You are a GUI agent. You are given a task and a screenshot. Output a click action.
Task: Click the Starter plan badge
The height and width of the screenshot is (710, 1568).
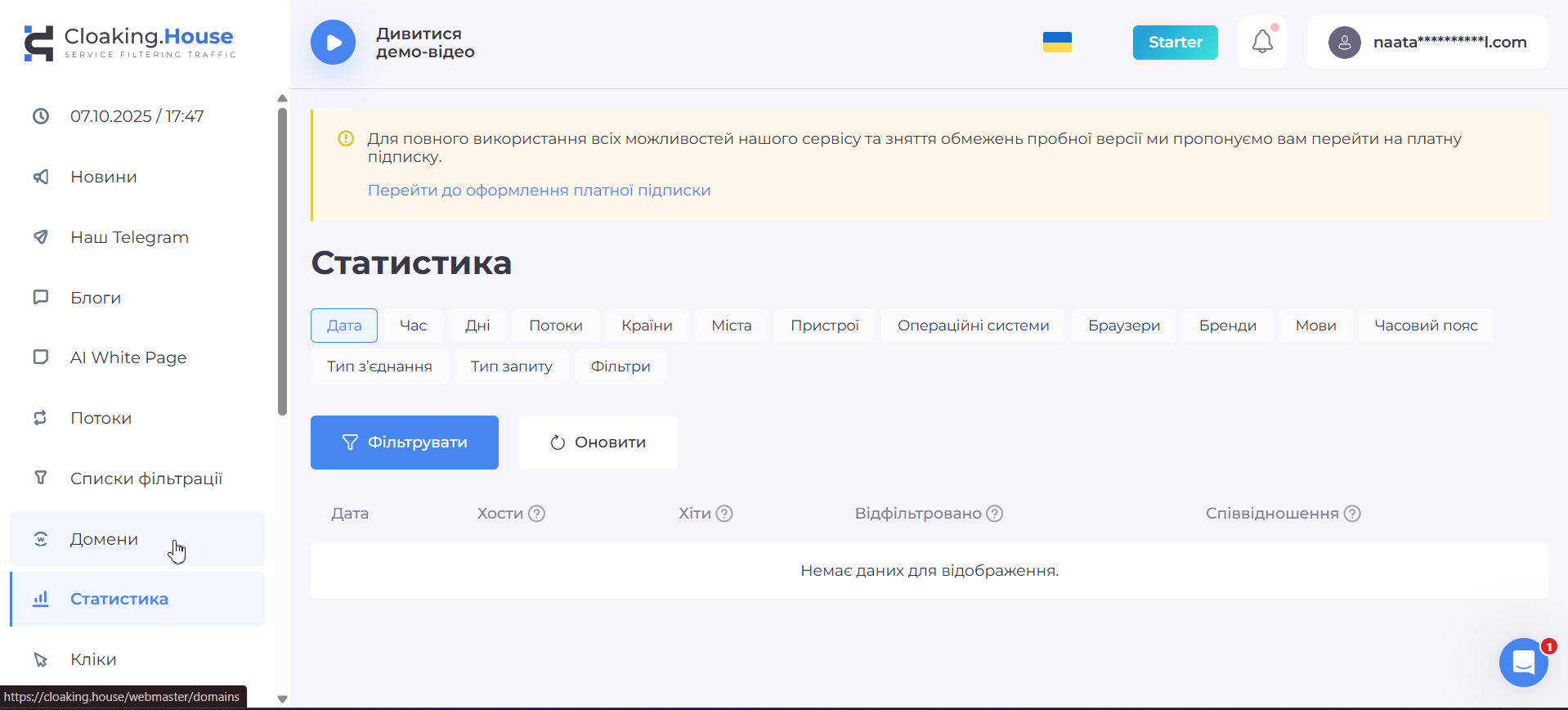[x=1175, y=43]
